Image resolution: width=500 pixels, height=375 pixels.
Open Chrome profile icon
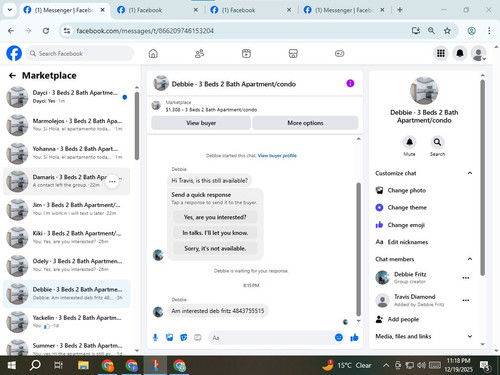[471, 31]
